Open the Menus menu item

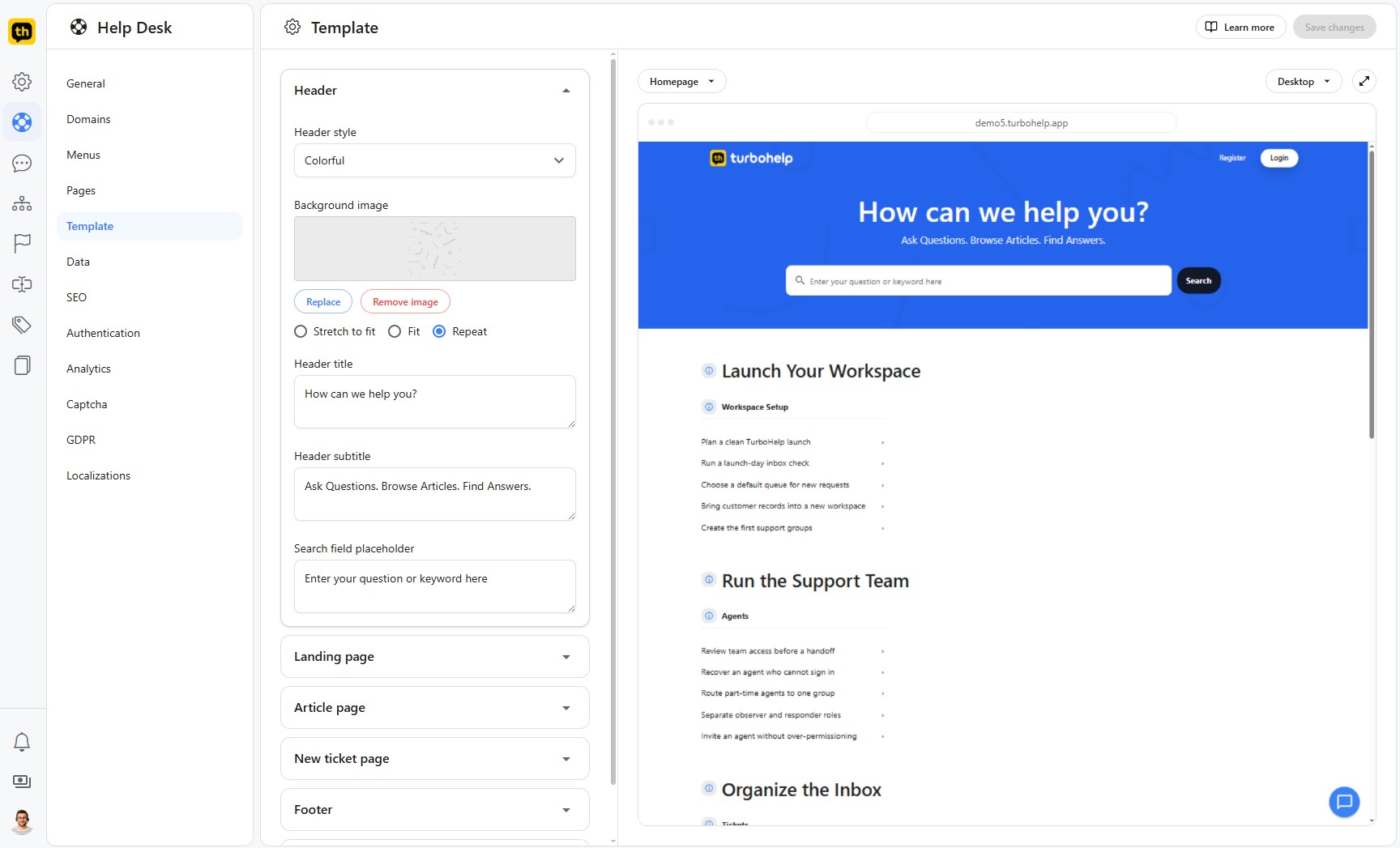tap(150, 155)
